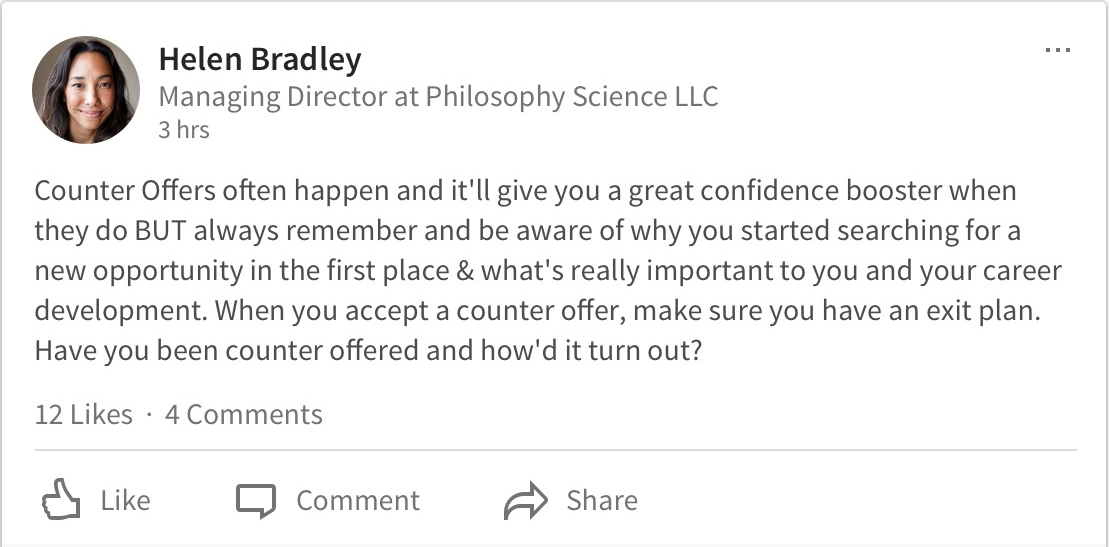Screen dimensions: 1109x547
Task: Show the "4 Comments" thread
Action: 244,415
